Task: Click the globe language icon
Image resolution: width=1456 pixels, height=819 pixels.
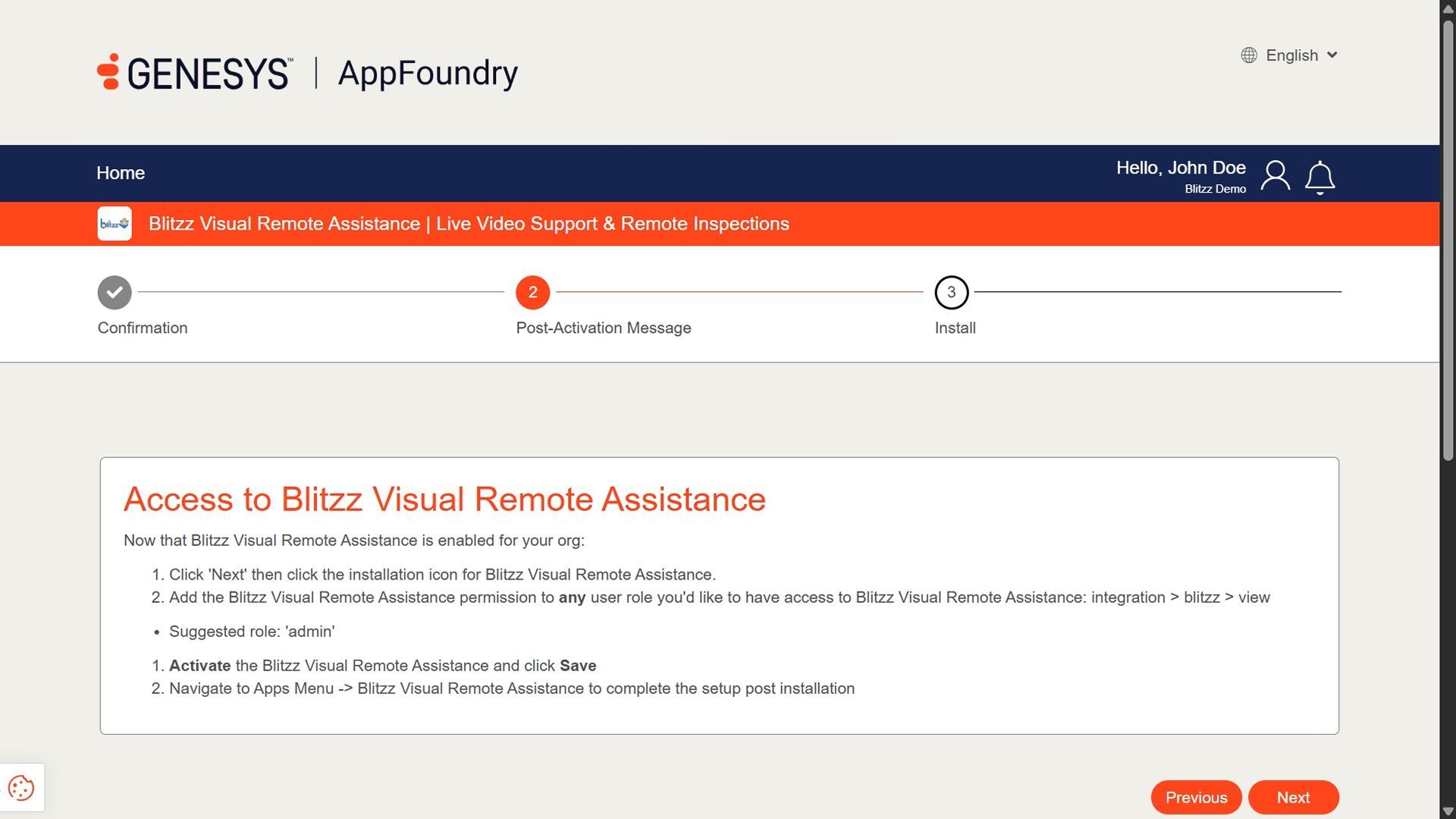Action: click(1249, 55)
